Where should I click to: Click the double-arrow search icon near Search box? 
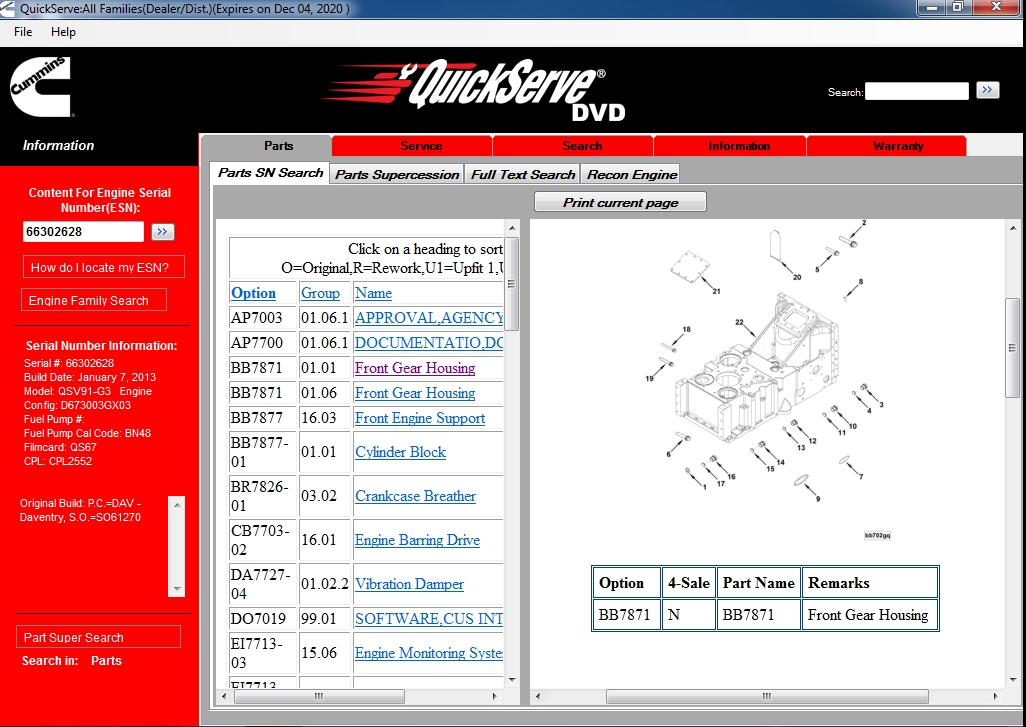987,90
